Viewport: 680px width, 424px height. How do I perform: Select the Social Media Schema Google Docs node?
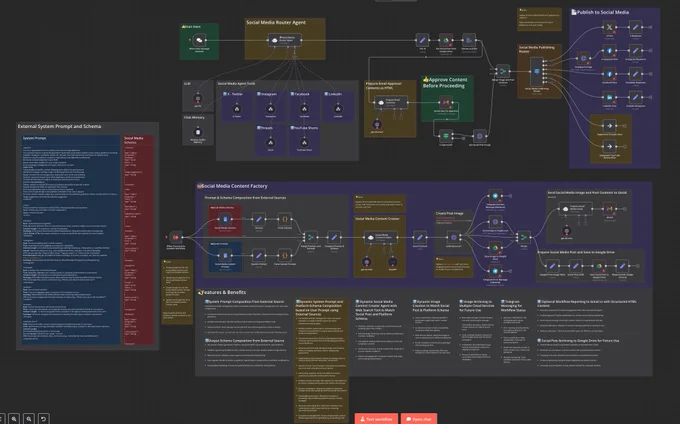225,219
